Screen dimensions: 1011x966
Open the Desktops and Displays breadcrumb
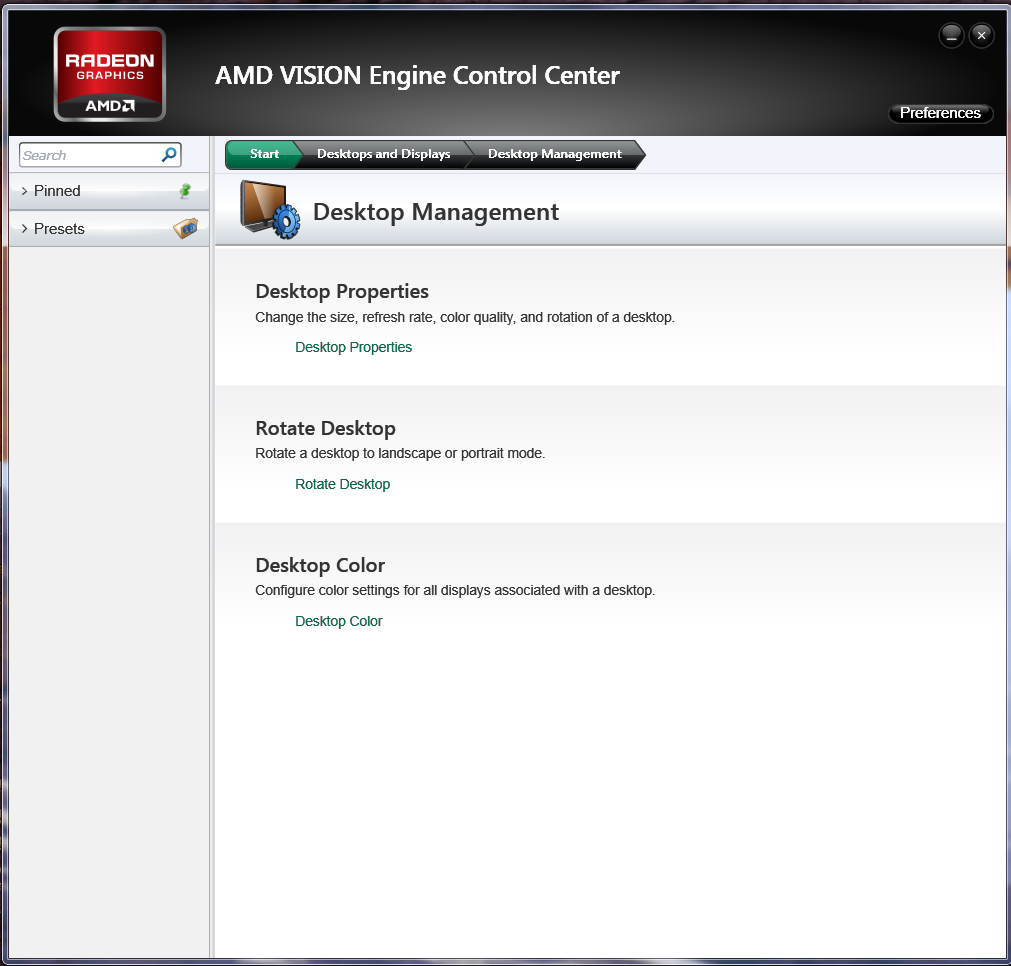pos(384,154)
